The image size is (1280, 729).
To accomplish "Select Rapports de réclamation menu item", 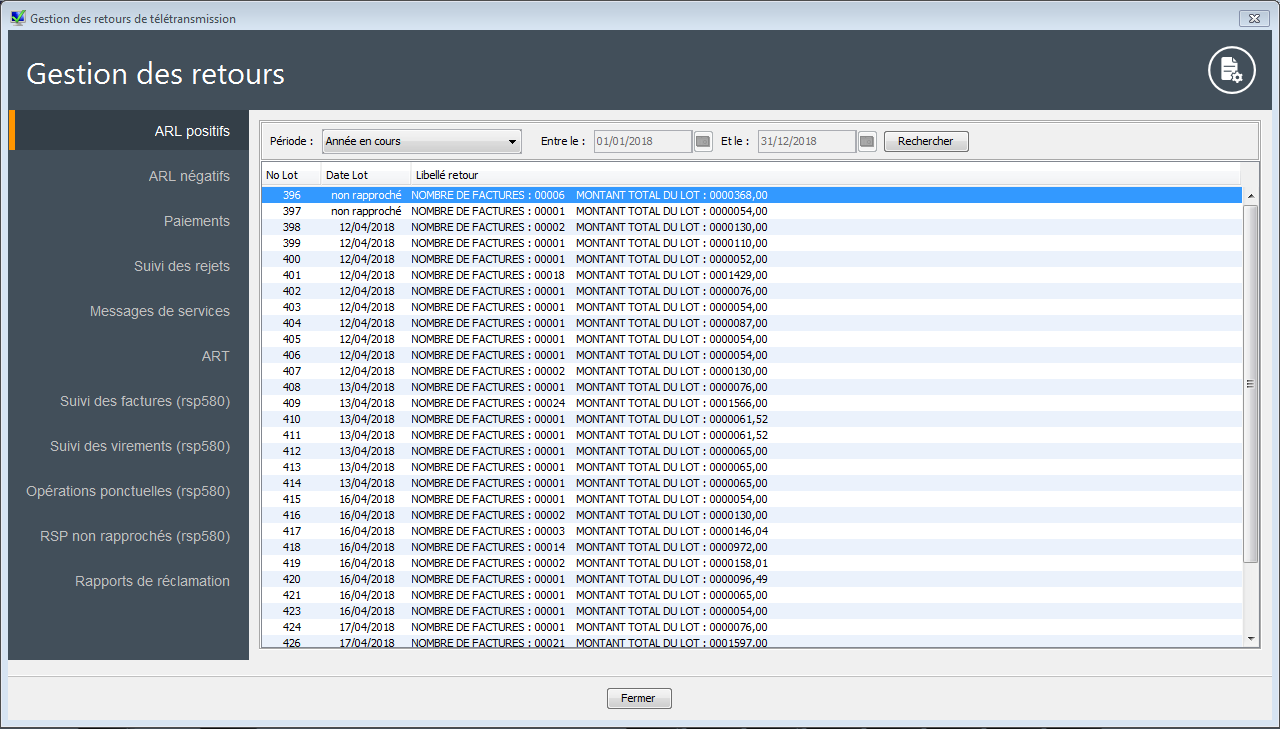I will coord(152,581).
